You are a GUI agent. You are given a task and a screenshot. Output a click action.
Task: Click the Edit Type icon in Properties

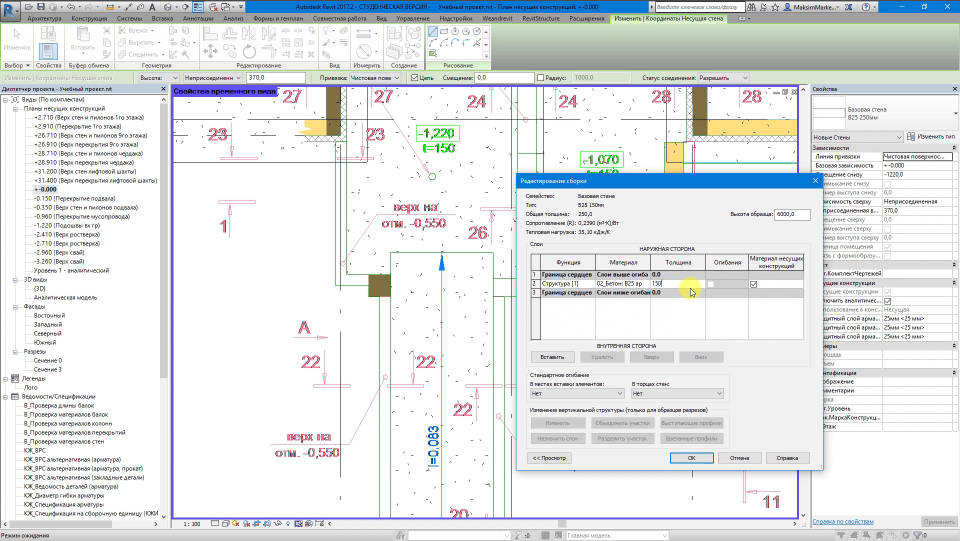911,136
